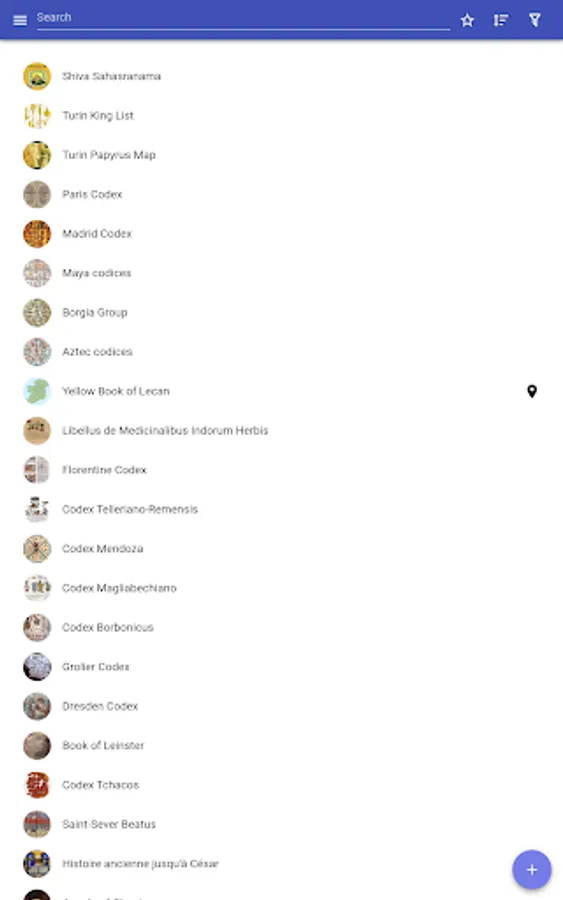This screenshot has width=563, height=900.
Task: Tap the location pin beside Yellow Book of Lecan
Action: [x=532, y=391]
